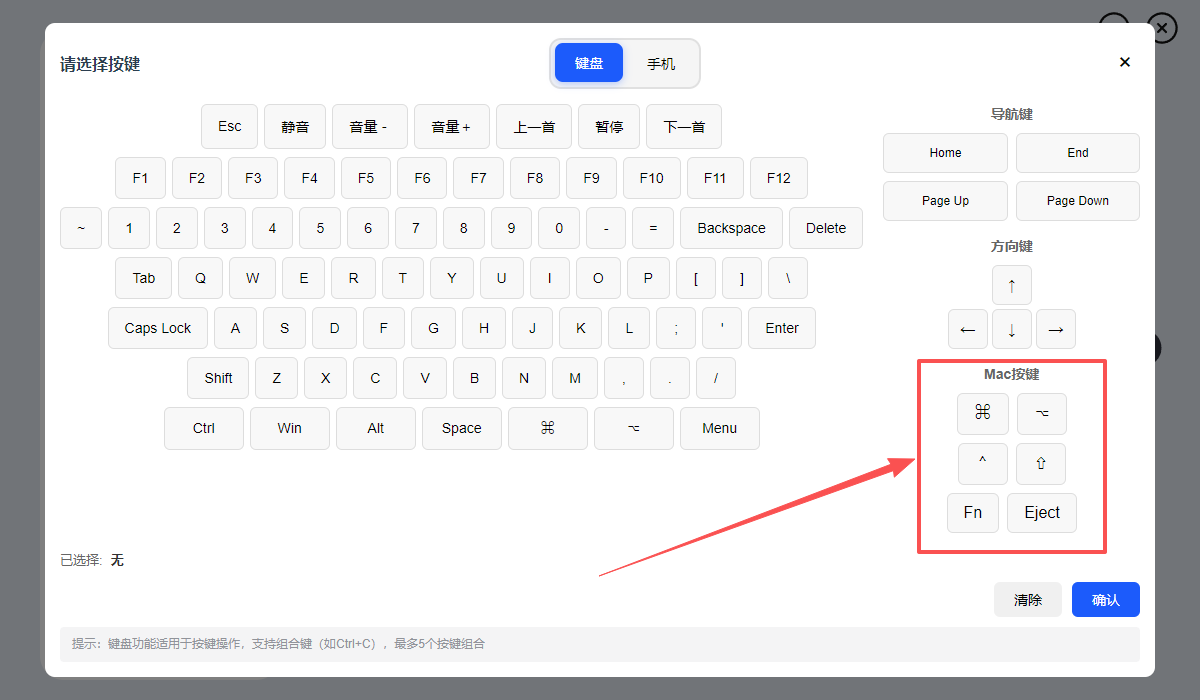Image resolution: width=1200 pixels, height=700 pixels.
Task: Select the ⌘ Command key under Mac按键
Action: click(x=982, y=413)
